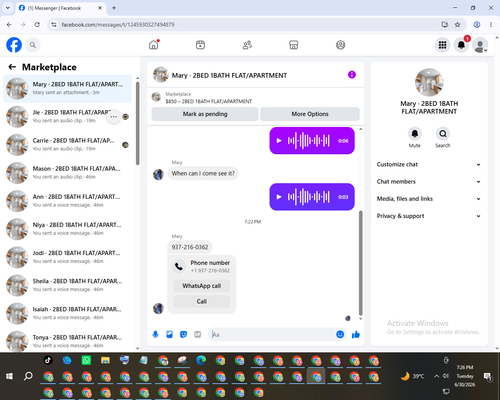Click the Facebook logo
This screenshot has height=400, width=500.
tap(14, 45)
